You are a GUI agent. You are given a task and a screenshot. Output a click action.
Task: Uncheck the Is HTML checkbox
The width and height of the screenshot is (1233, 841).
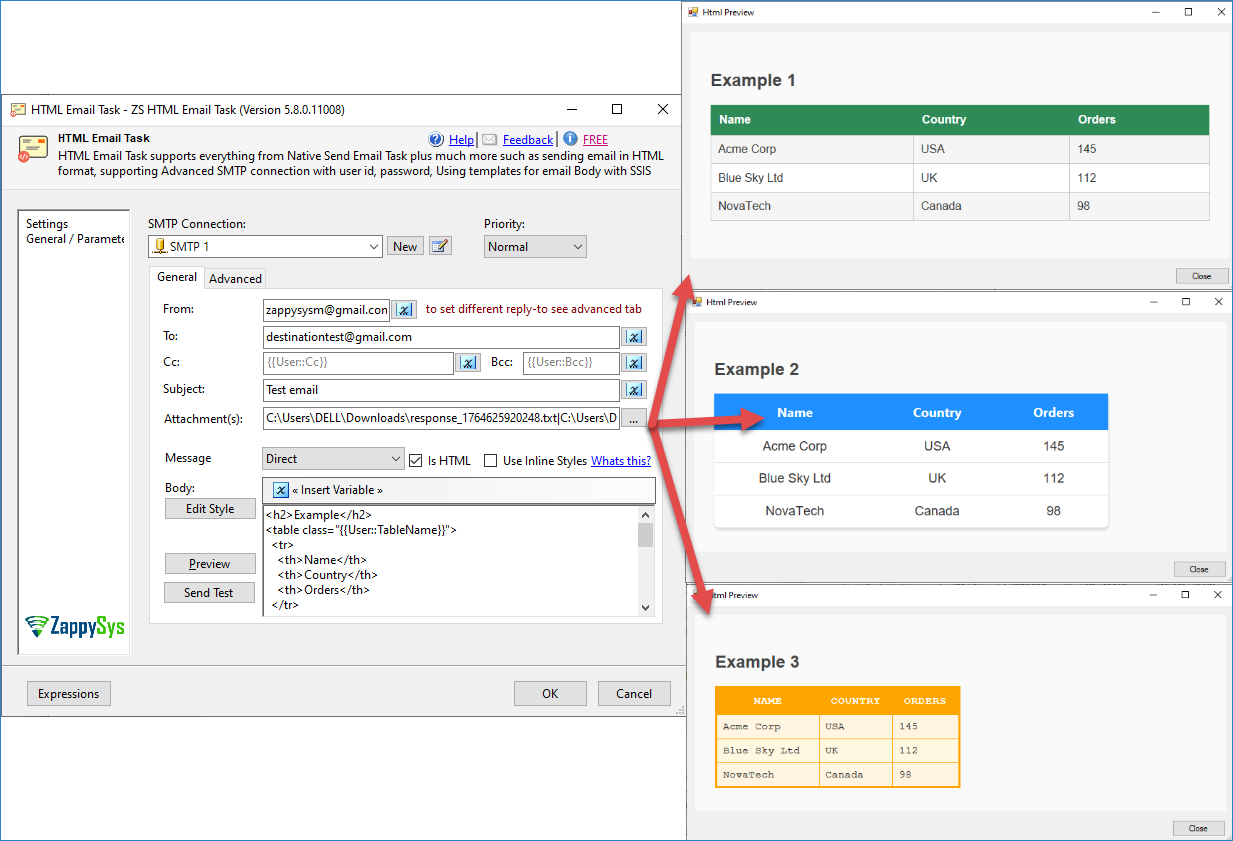click(416, 460)
